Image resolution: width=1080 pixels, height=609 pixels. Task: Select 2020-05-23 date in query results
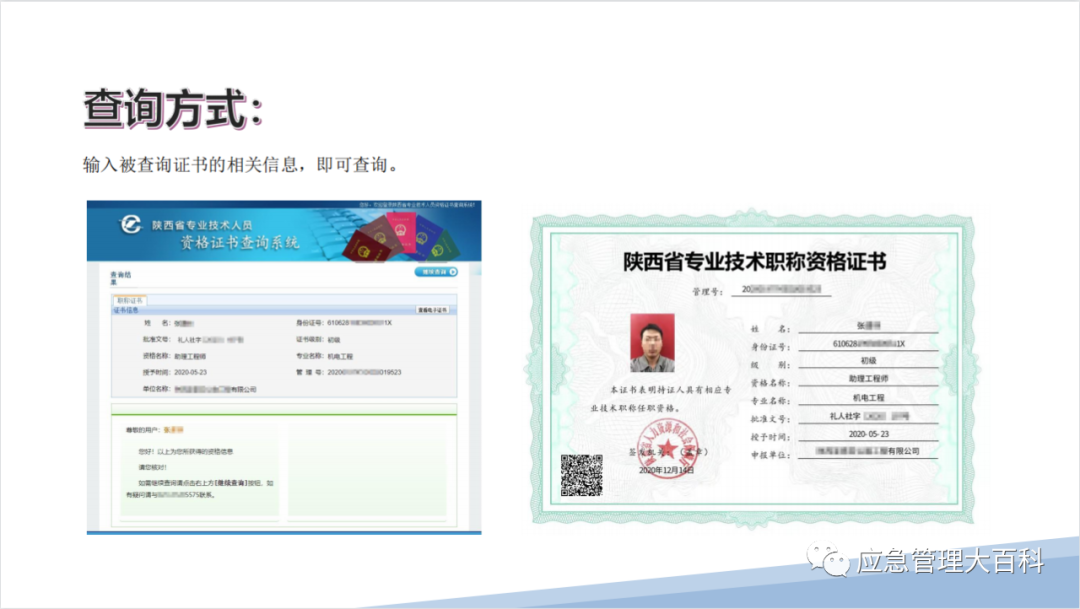pos(190,372)
